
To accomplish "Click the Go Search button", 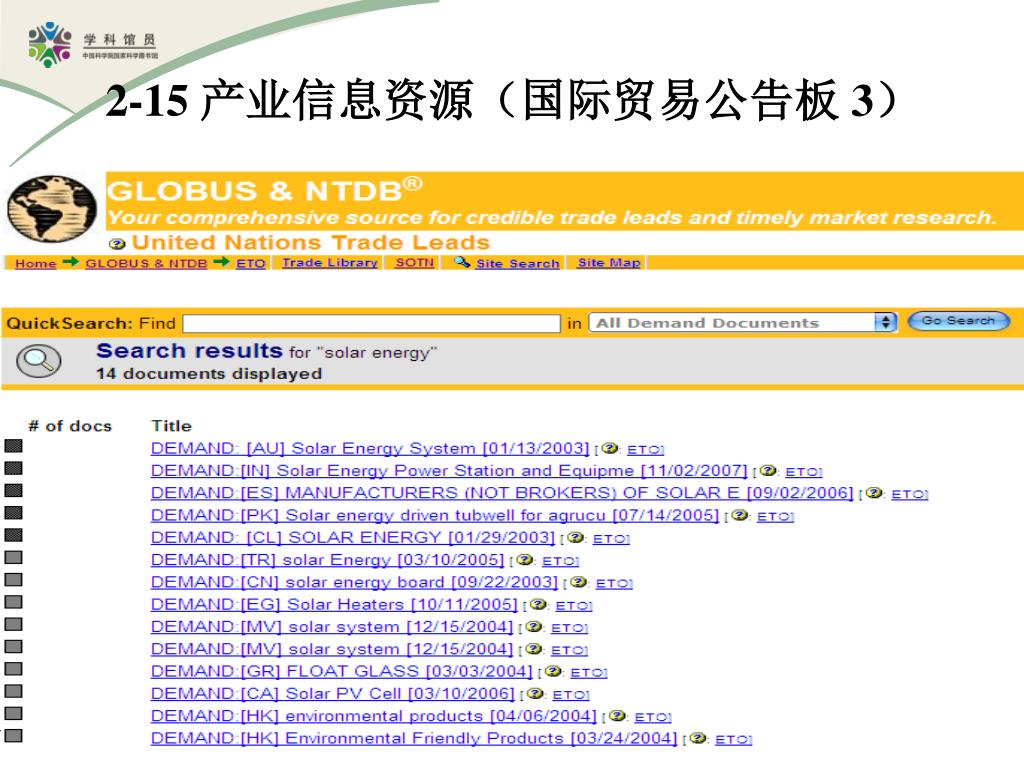I will [958, 321].
